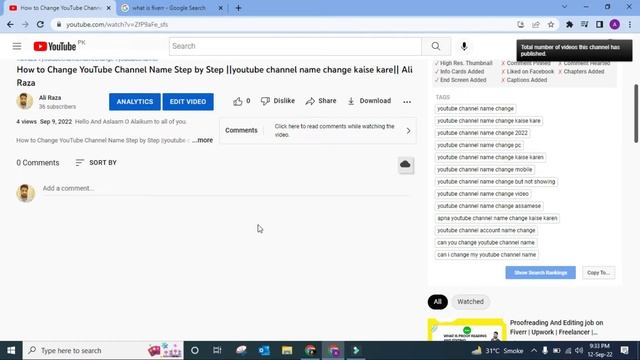640x360 pixels.
Task: Open the ANALYTICS button
Action: pyautogui.click(x=135, y=102)
